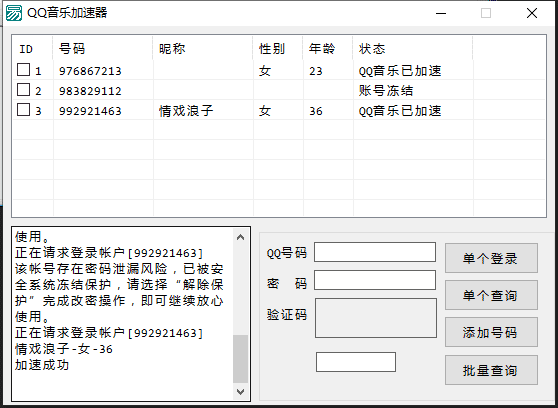Viewport: 558px width, 408px height.
Task: Sort by the 昵称 column header
Action: click(203, 48)
